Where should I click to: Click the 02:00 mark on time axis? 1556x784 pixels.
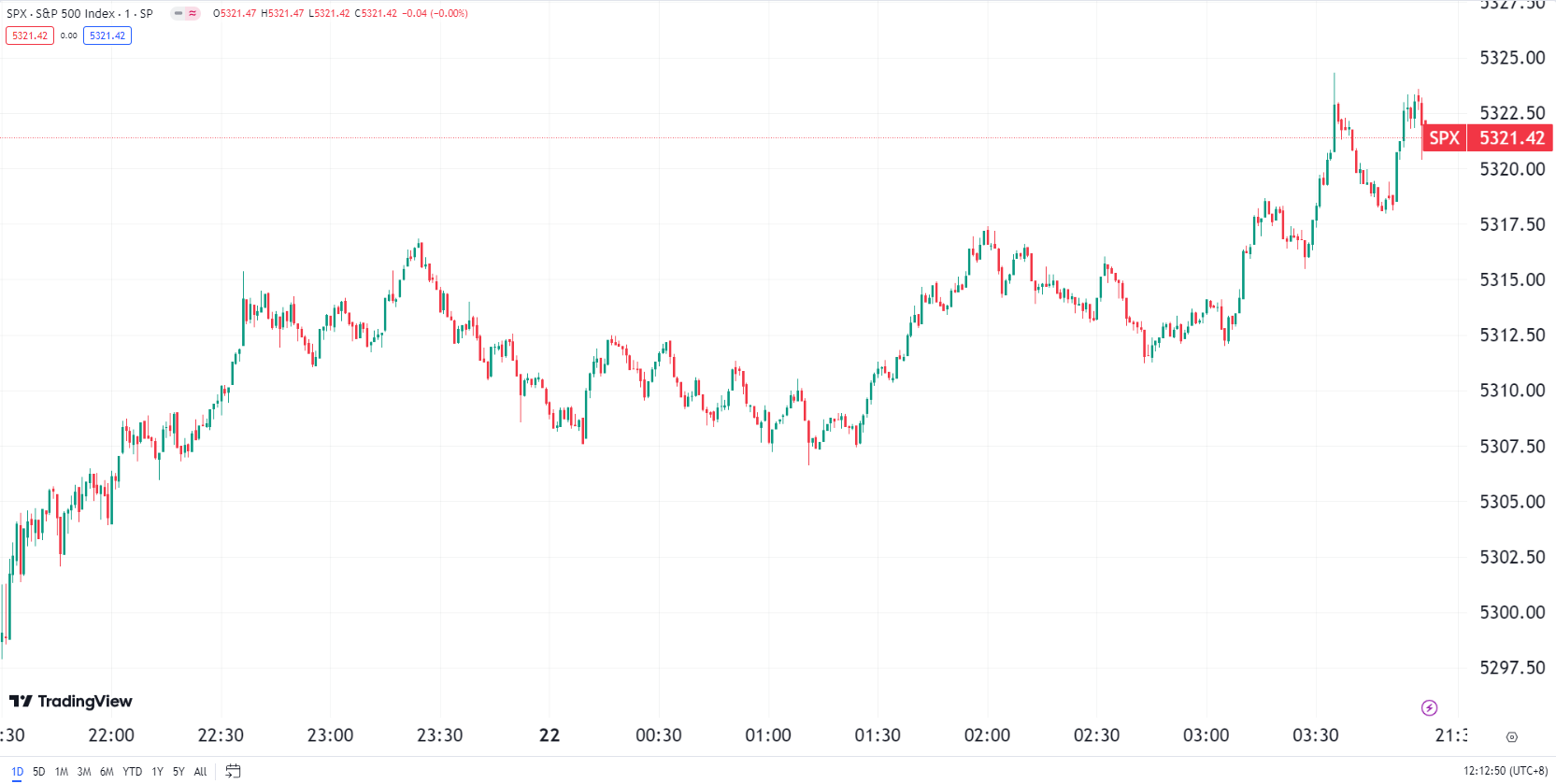[x=987, y=735]
